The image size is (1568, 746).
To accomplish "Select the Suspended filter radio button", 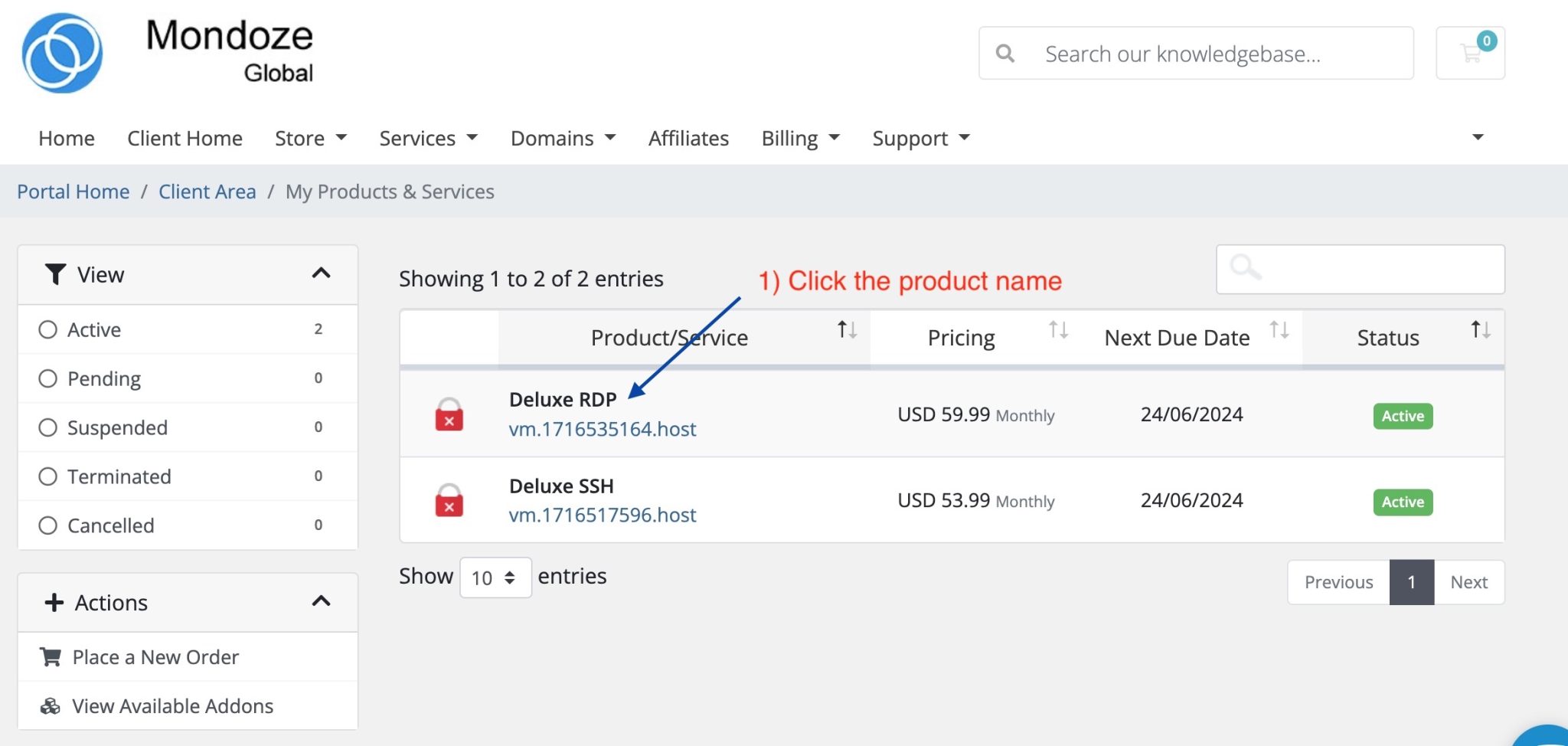I will click(x=48, y=427).
